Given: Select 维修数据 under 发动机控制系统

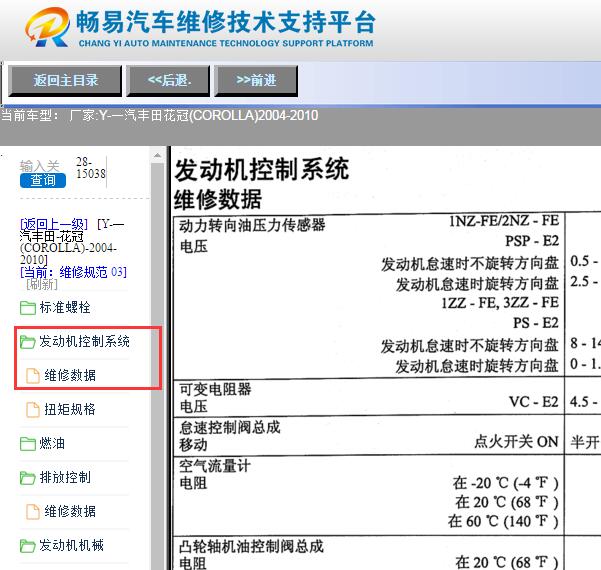Looking at the screenshot, I should (x=70, y=375).
